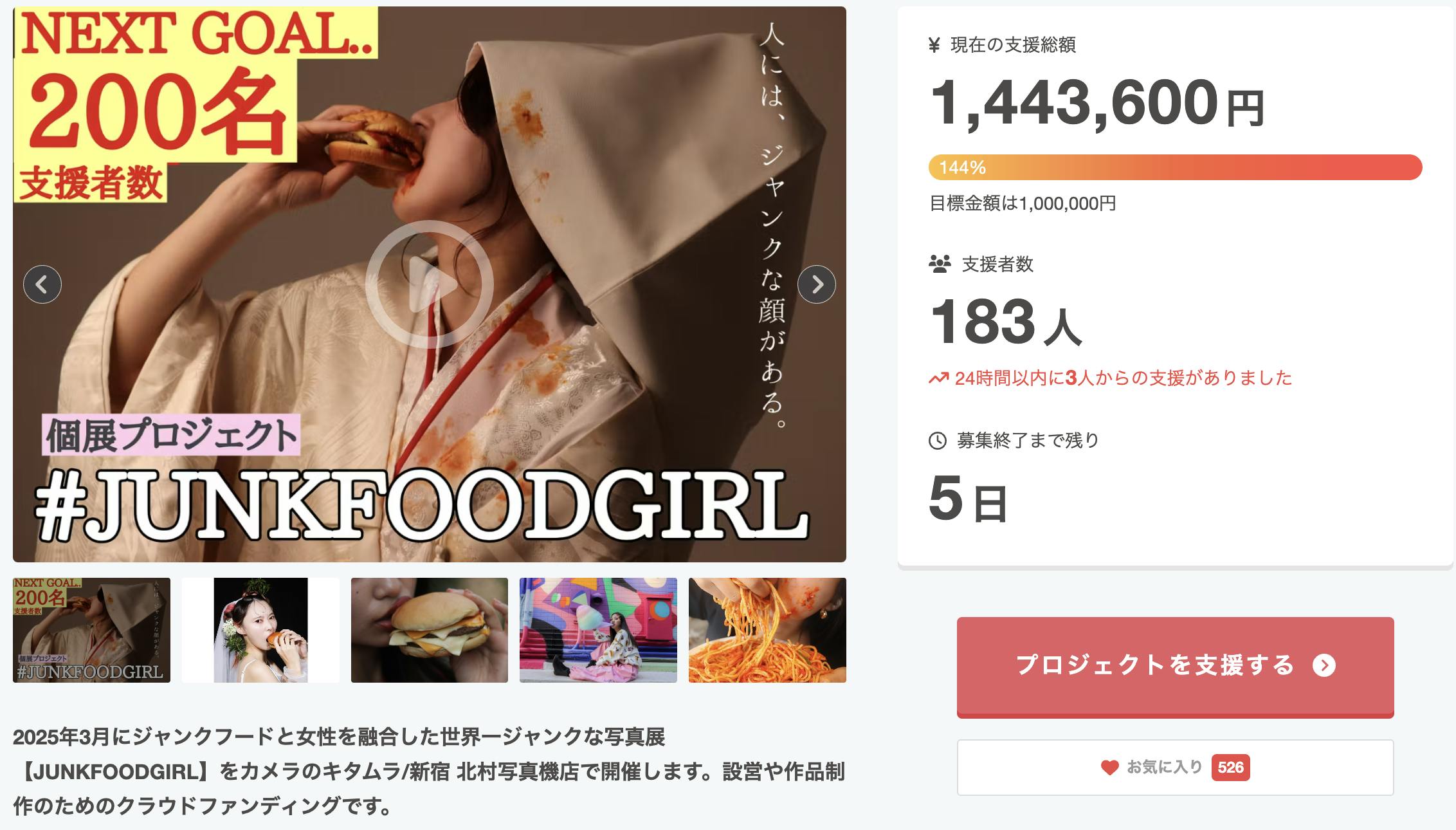Viewport: 1456px width, 830px height.
Task: Click the trending arrow icon near 24時間以内
Action: pyautogui.click(x=938, y=378)
